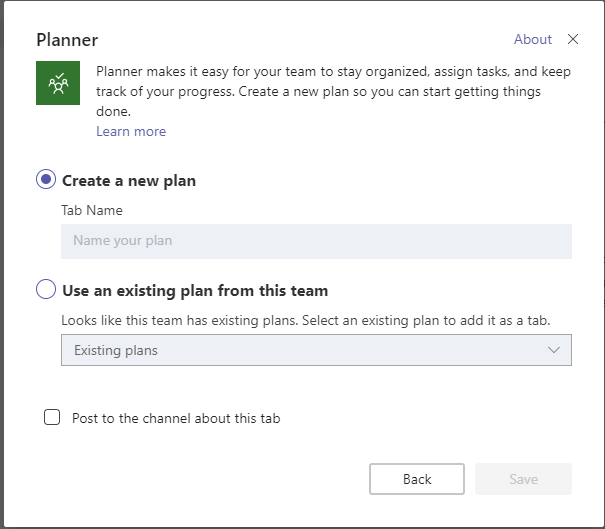
Task: Click the Planner dialog title
Action: (x=67, y=40)
